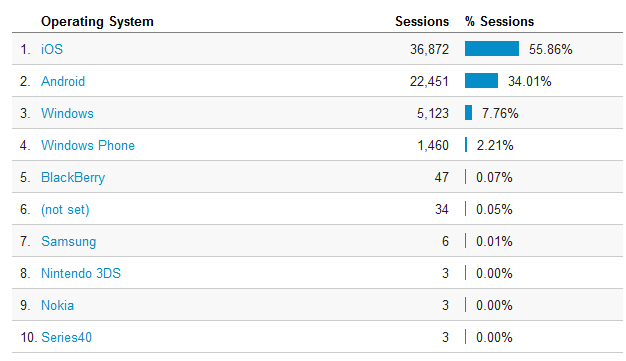This screenshot has height=361, width=626.
Task: Select the Samsung link
Action: tap(69, 241)
